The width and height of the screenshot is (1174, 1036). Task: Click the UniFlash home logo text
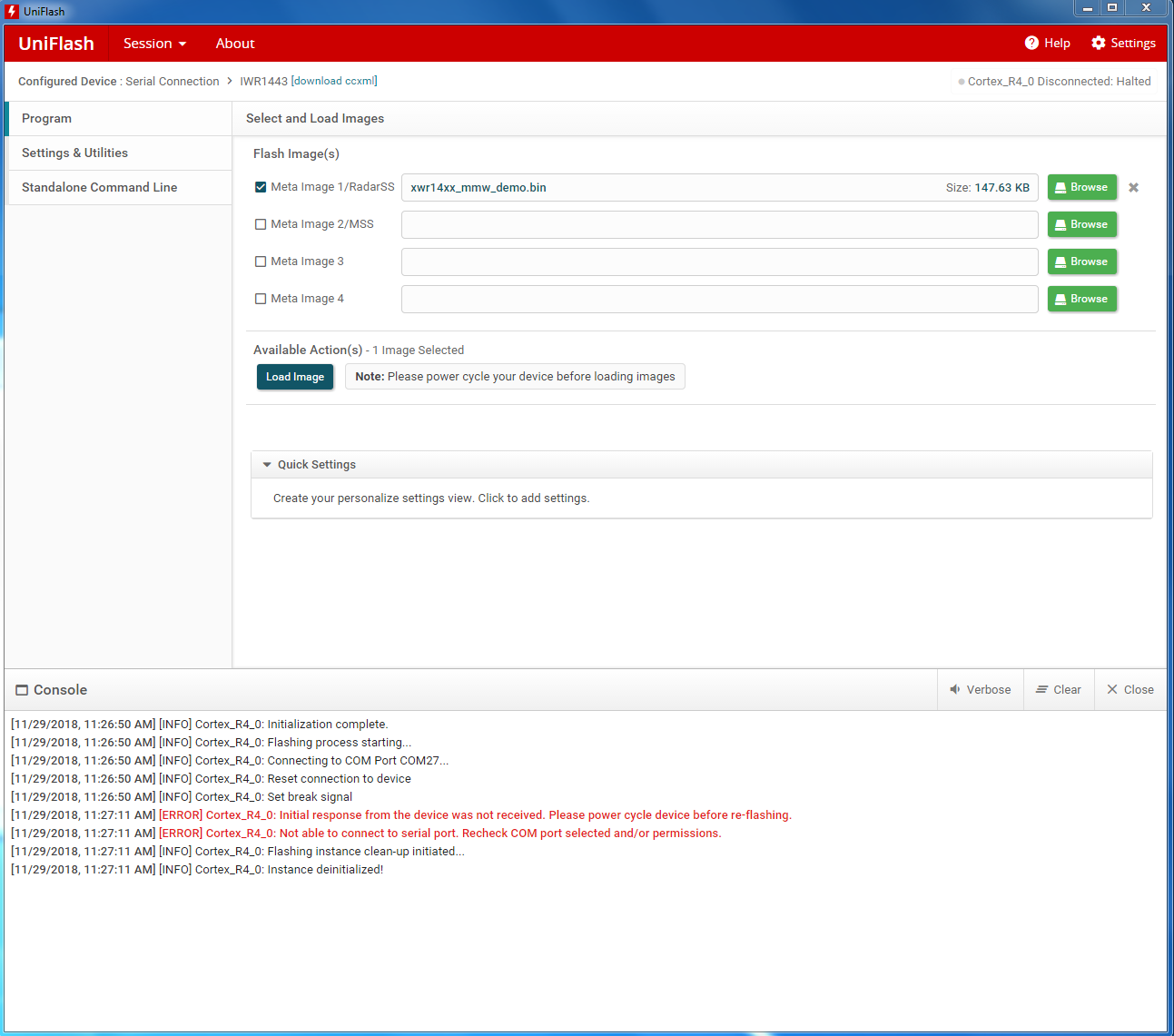(56, 44)
